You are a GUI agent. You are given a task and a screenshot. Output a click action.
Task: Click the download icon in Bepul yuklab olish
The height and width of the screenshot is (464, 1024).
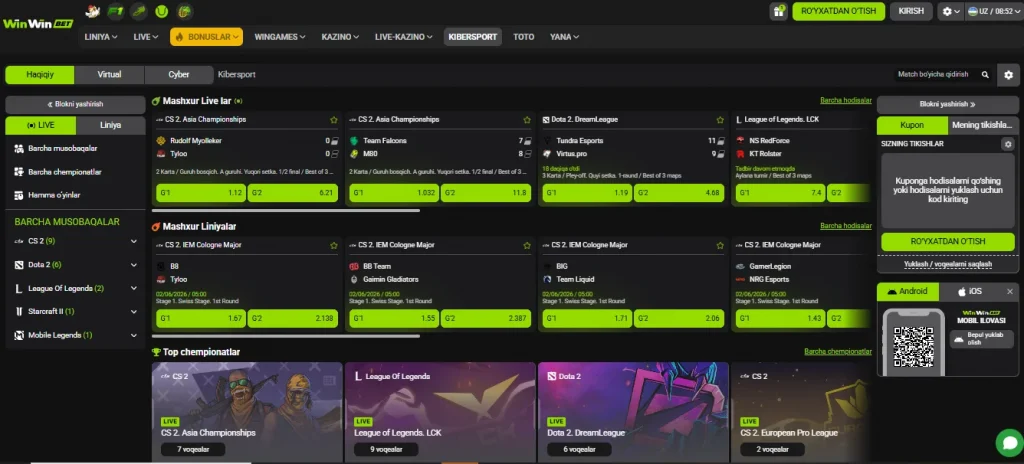click(x=959, y=340)
